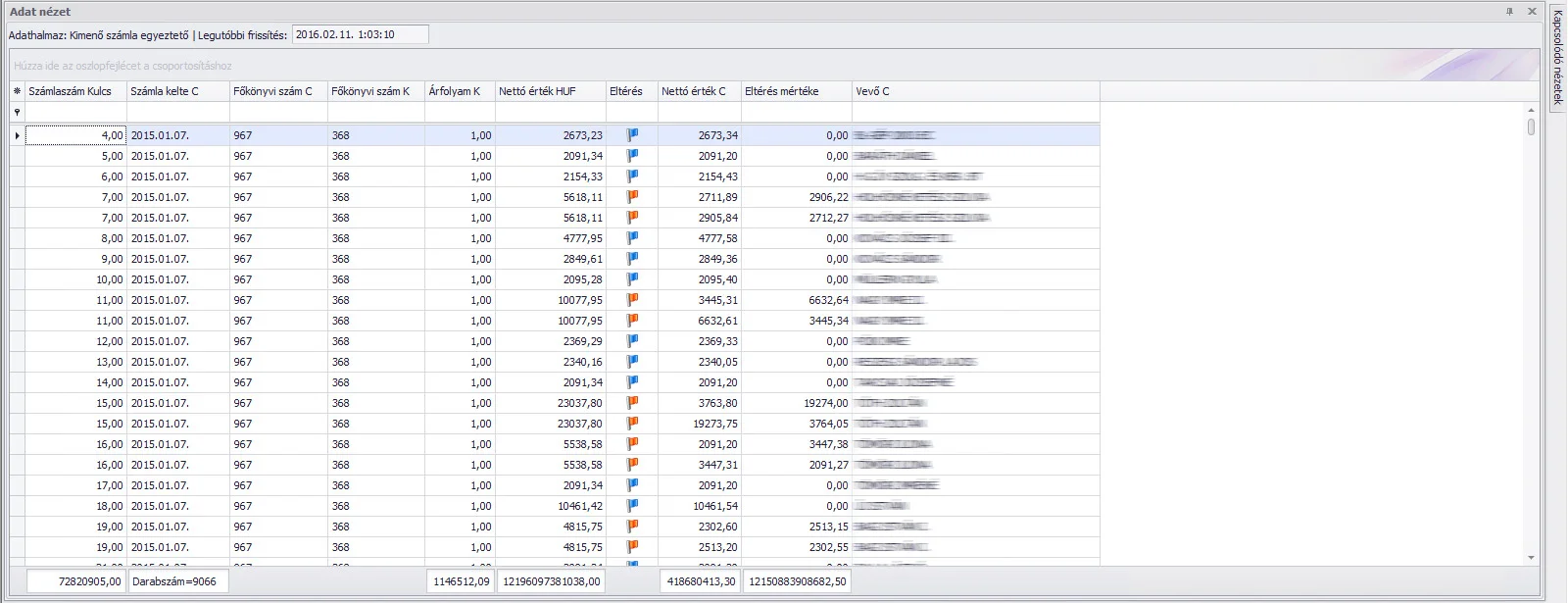Click the filter cell under Számla kelte C

click(178, 113)
